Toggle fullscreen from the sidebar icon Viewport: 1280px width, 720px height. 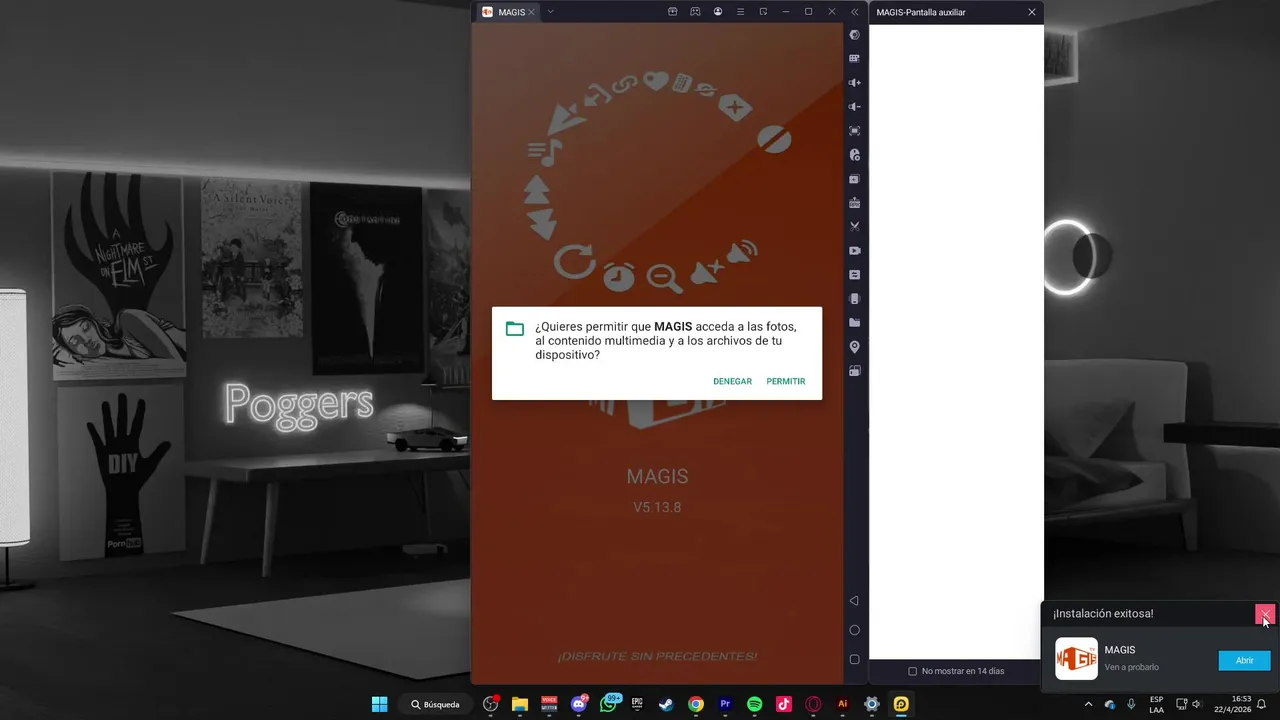pyautogui.click(x=855, y=131)
